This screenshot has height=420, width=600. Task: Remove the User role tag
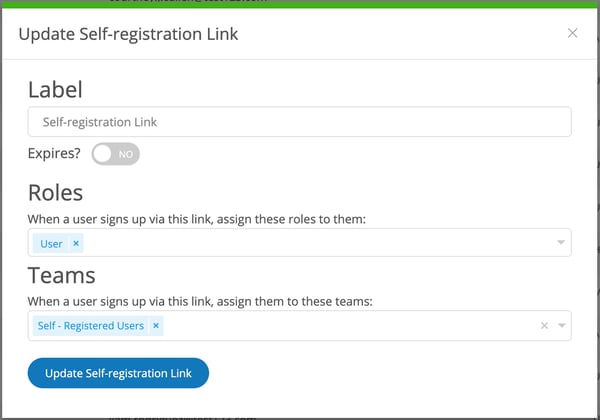point(76,243)
